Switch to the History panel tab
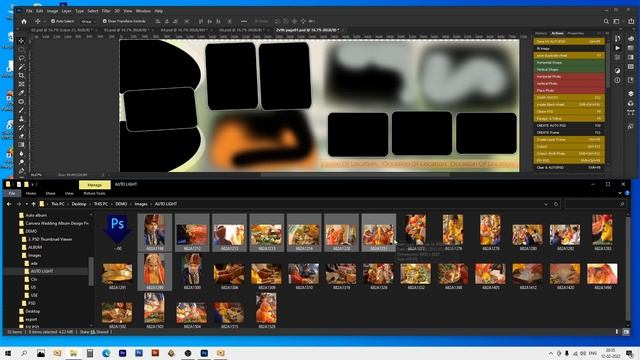 click(541, 33)
